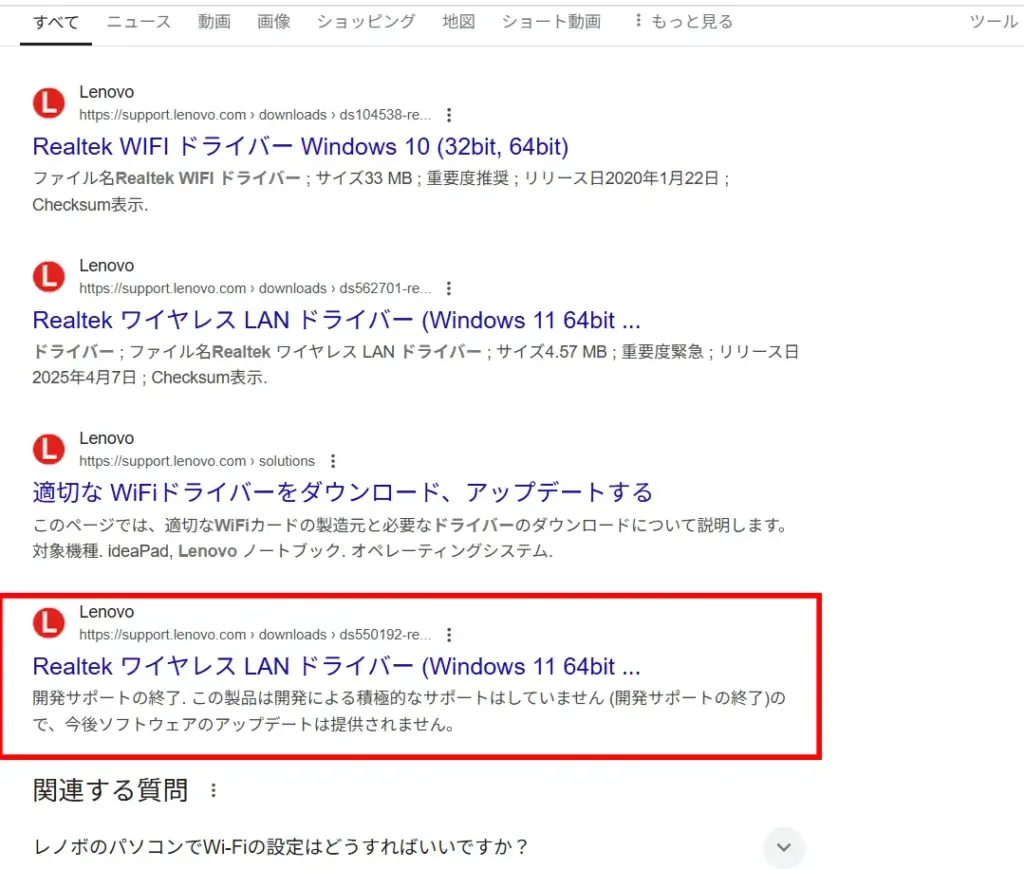Switch to the 画像 tab
The image size is (1024, 869).
click(x=274, y=22)
